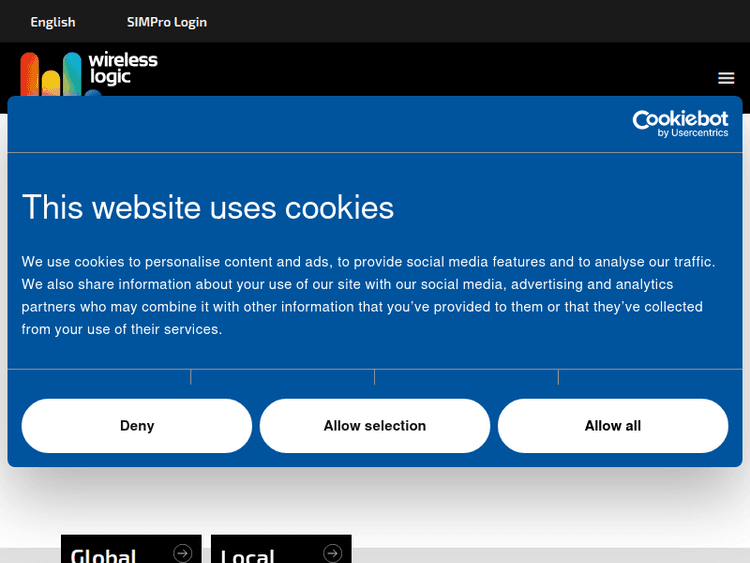750x563 pixels.
Task: Open the SIMPro Login link
Action: (167, 22)
